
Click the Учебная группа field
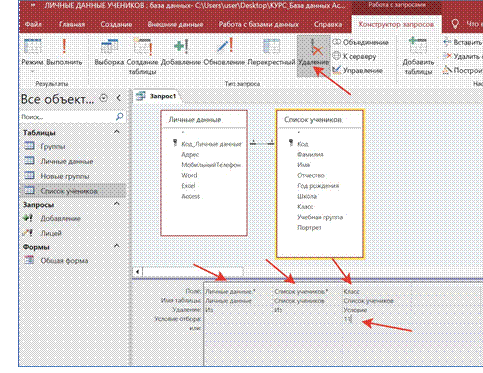(x=320, y=217)
